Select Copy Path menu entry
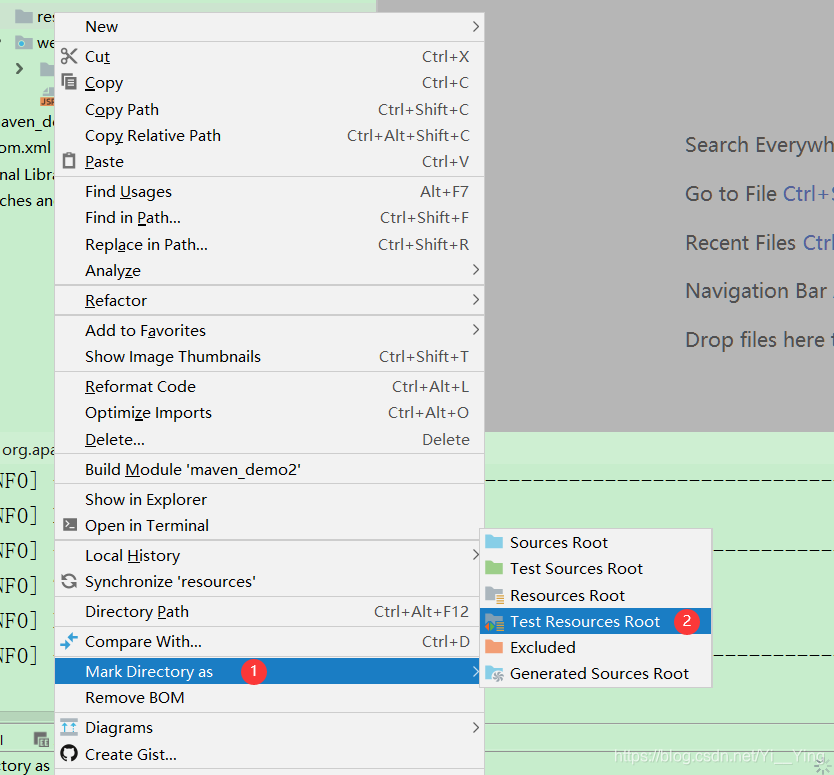 click(x=269, y=109)
